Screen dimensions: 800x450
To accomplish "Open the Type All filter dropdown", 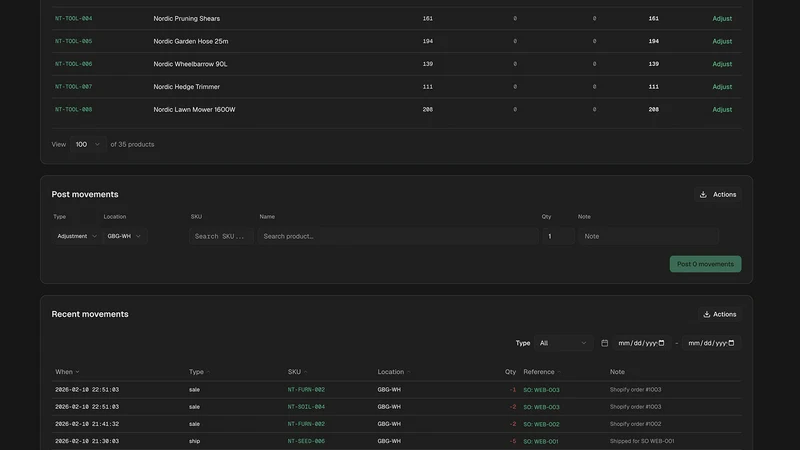I will [563, 343].
